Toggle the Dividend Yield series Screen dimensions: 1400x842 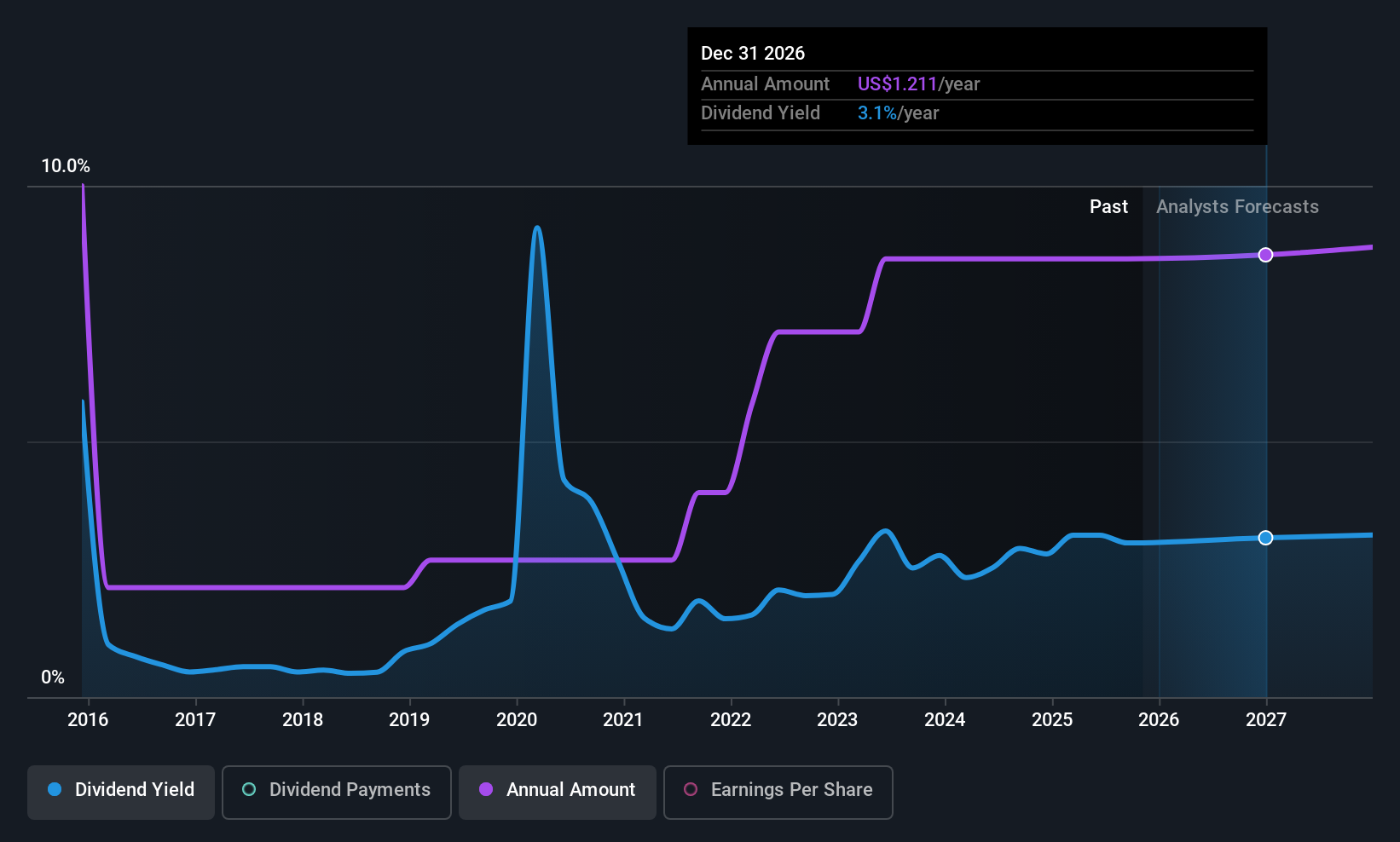tap(121, 790)
